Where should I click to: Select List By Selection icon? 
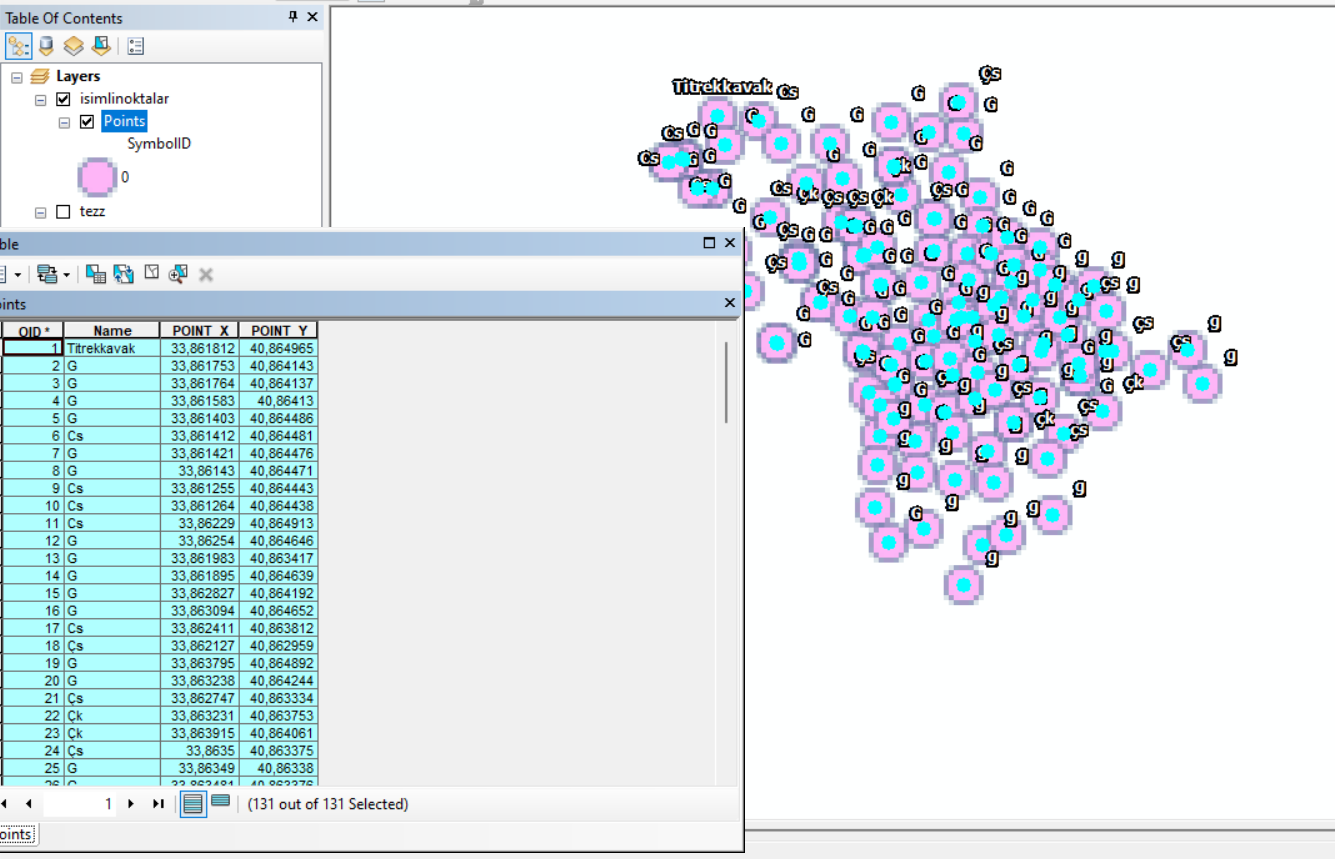[101, 46]
